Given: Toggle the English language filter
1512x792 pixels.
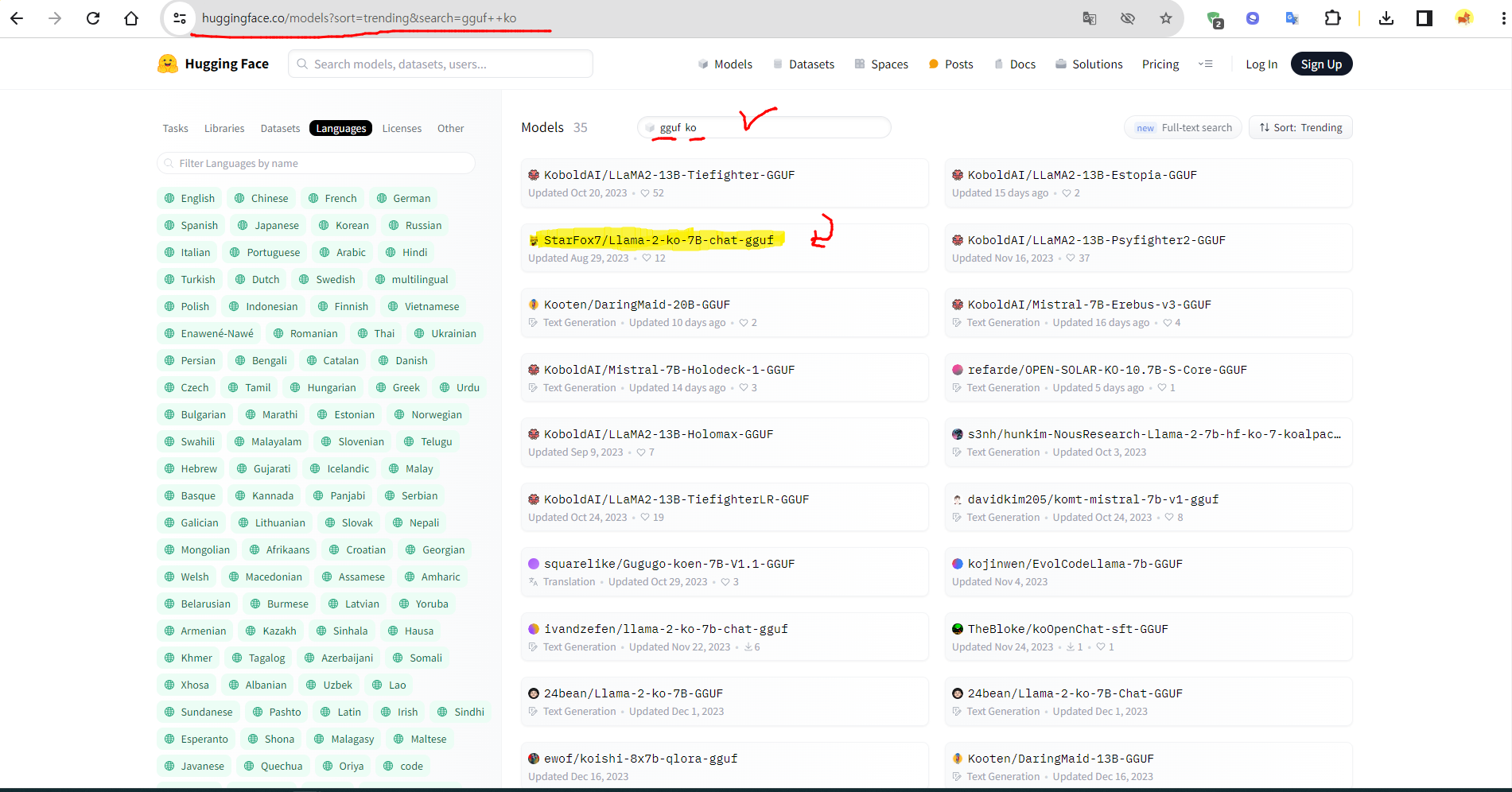Looking at the screenshot, I should coord(189,198).
